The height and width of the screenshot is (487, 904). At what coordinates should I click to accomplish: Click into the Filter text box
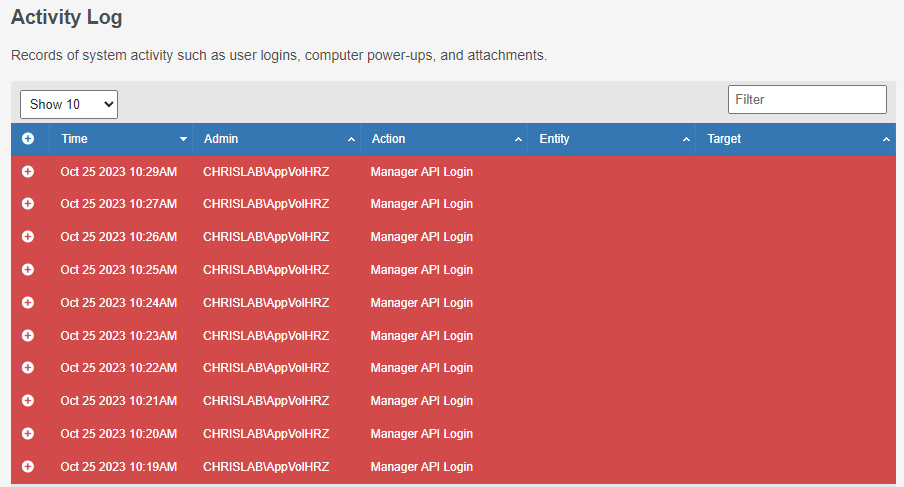coord(807,99)
